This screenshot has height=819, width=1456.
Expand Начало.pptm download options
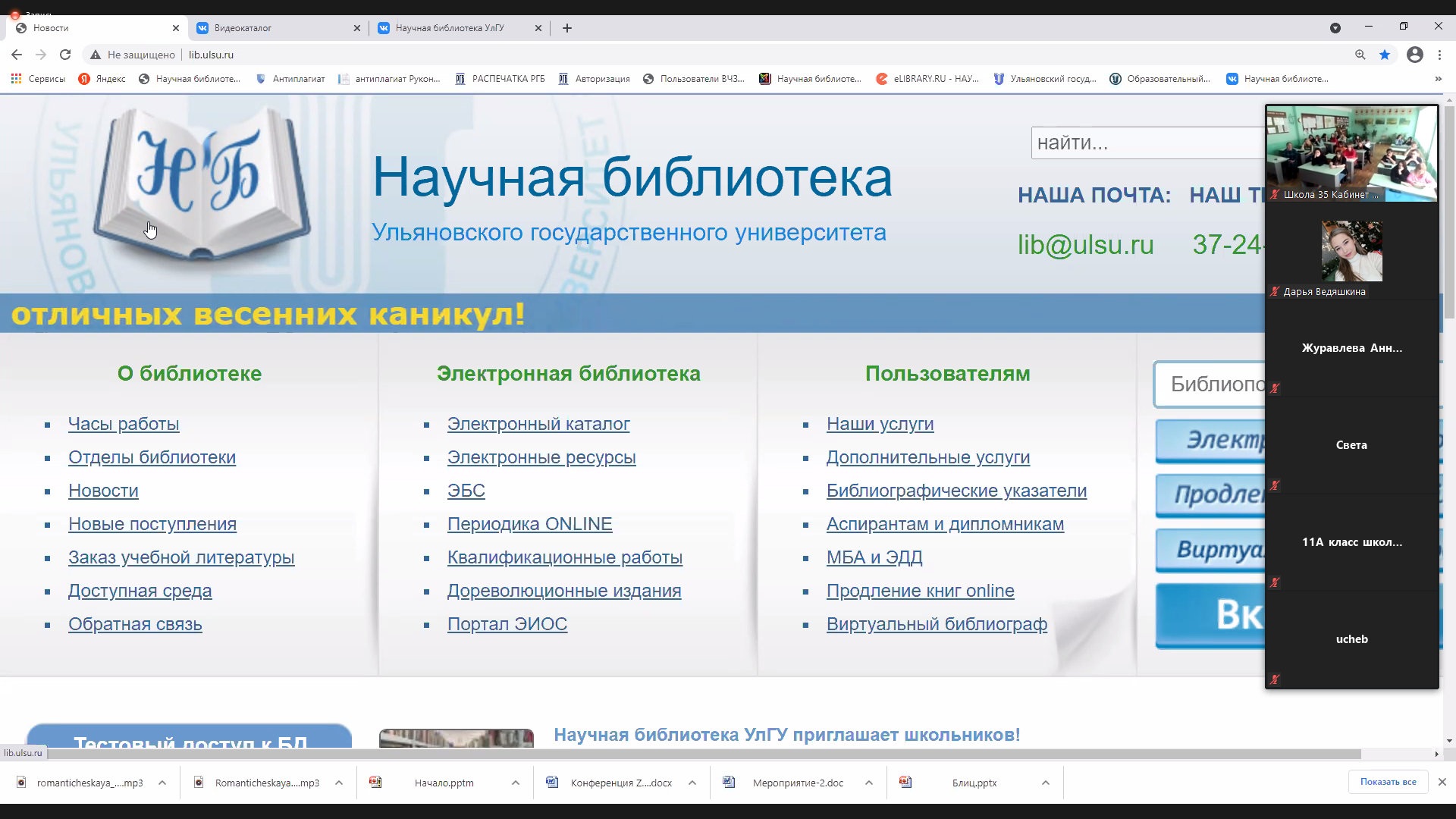pyautogui.click(x=516, y=783)
